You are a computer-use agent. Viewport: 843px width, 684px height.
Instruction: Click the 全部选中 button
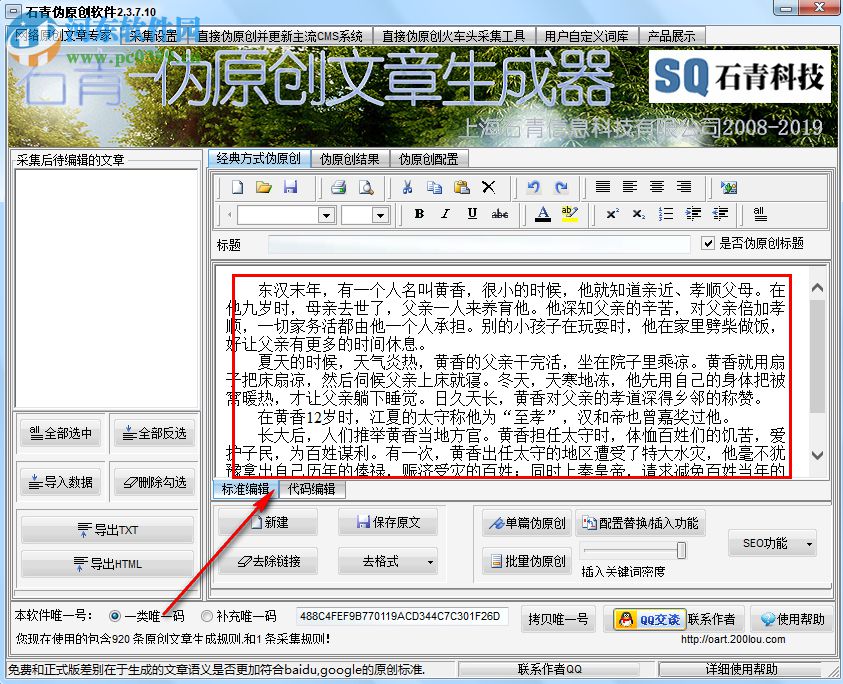click(x=60, y=433)
